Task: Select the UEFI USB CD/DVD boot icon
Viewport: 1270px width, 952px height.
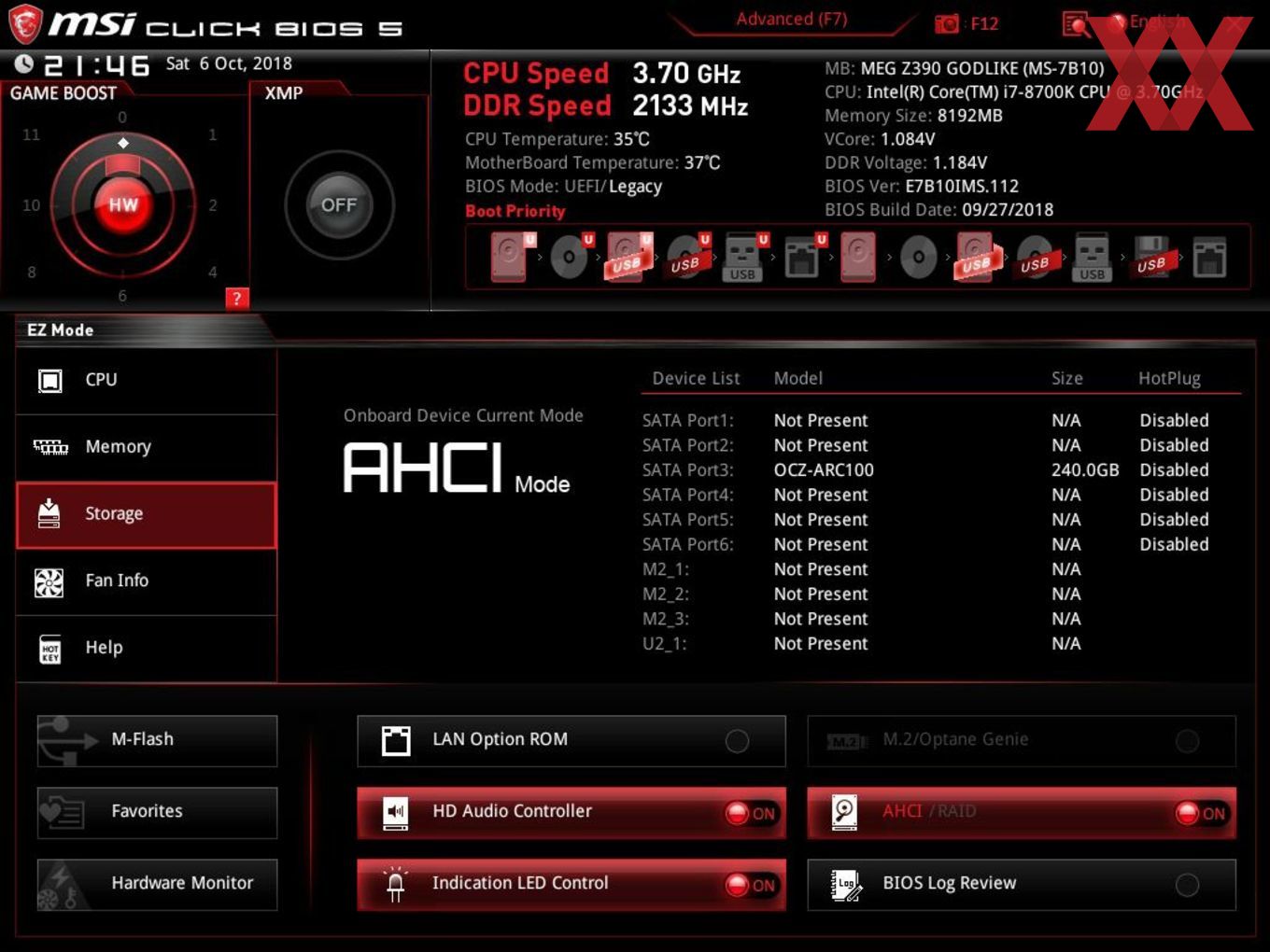Action: (686, 257)
